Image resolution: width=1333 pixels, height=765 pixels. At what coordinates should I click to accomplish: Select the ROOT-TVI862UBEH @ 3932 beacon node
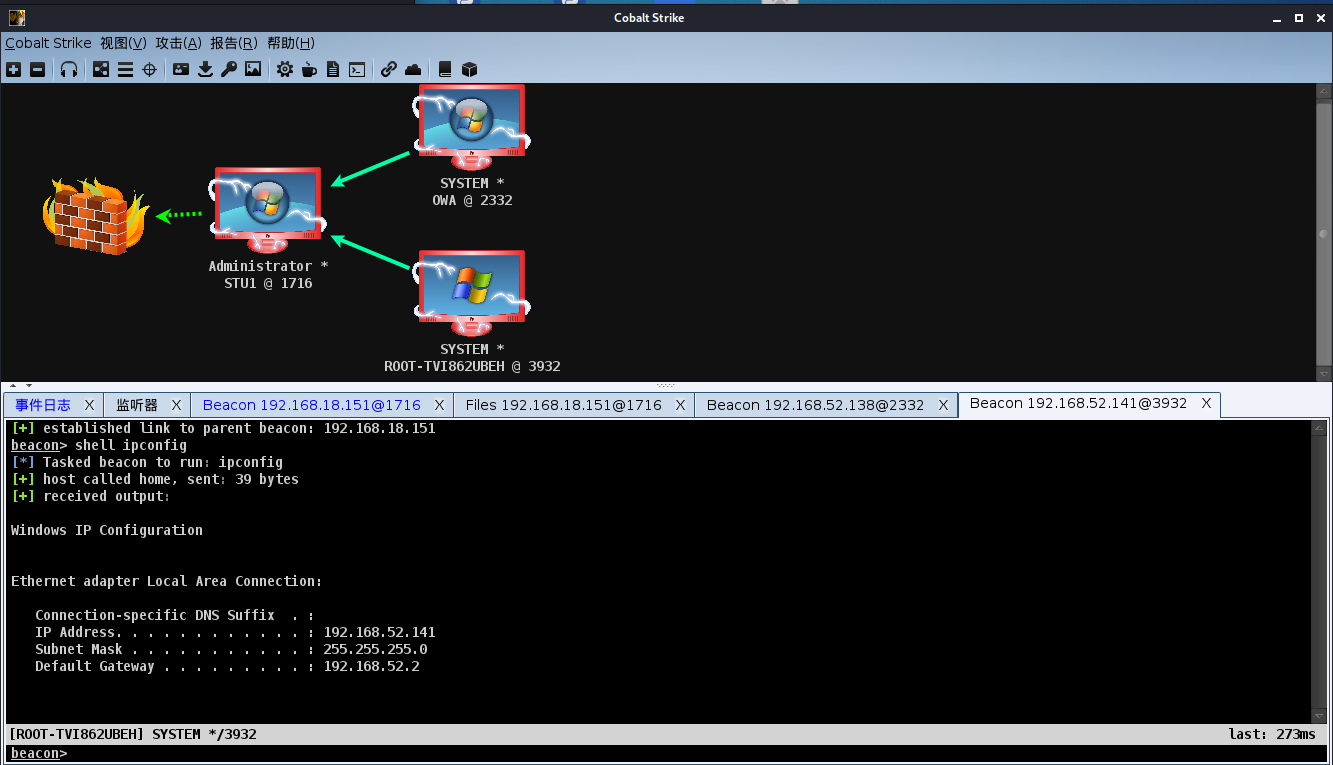(x=472, y=312)
